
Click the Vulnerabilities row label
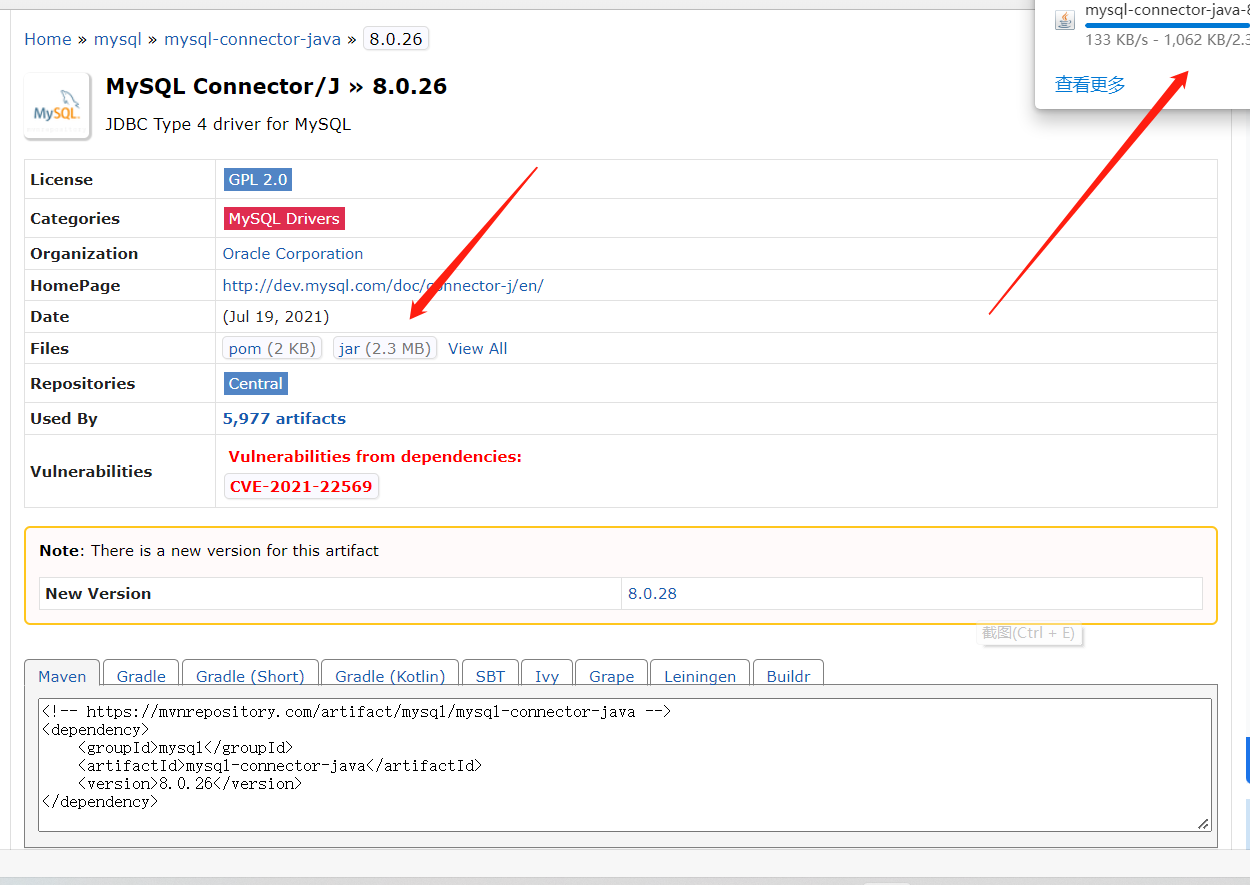tap(91, 472)
